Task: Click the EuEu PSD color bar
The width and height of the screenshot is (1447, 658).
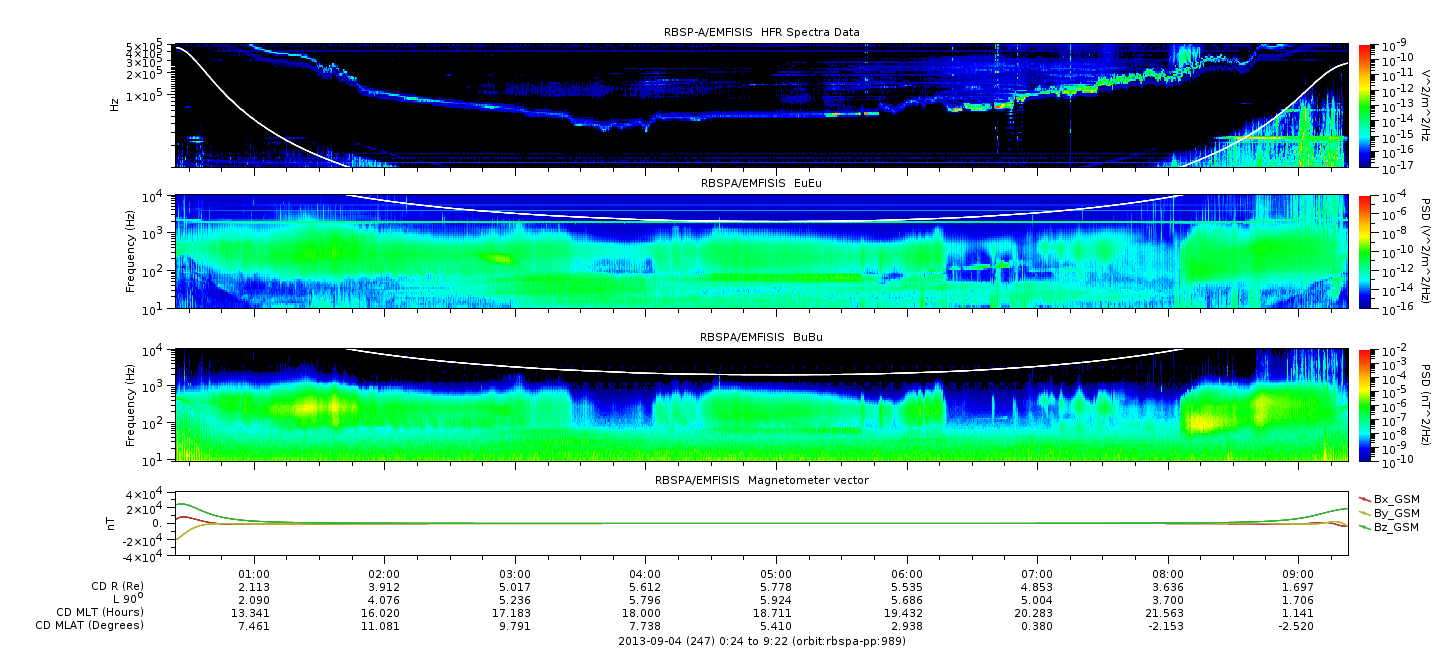Action: pyautogui.click(x=1365, y=251)
